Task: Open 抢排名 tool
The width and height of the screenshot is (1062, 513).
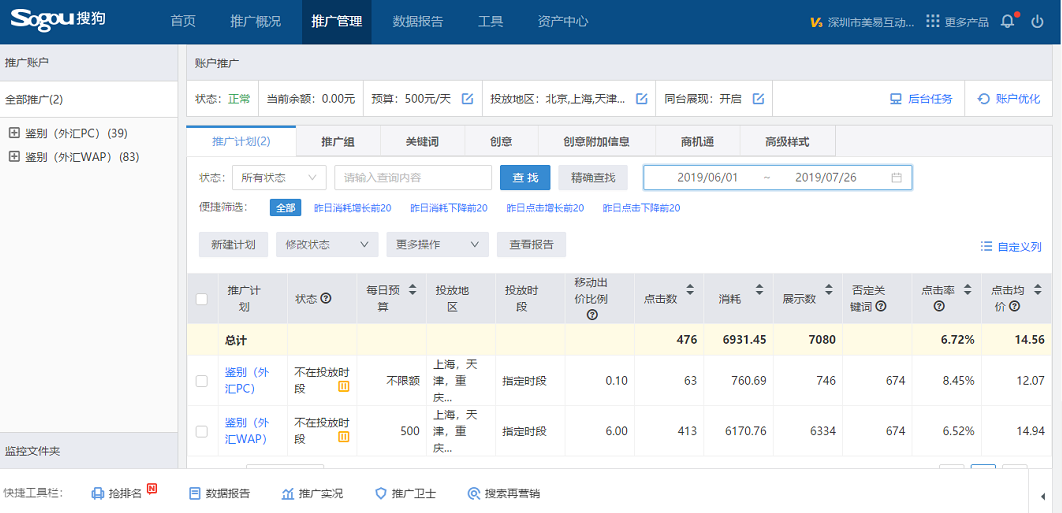Action: tap(123, 493)
